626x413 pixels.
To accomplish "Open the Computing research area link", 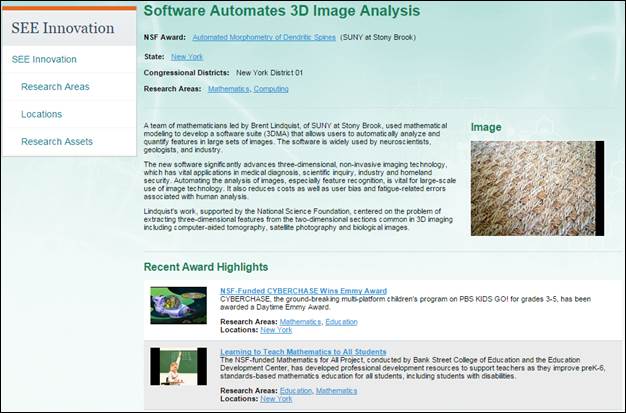I will pos(271,89).
